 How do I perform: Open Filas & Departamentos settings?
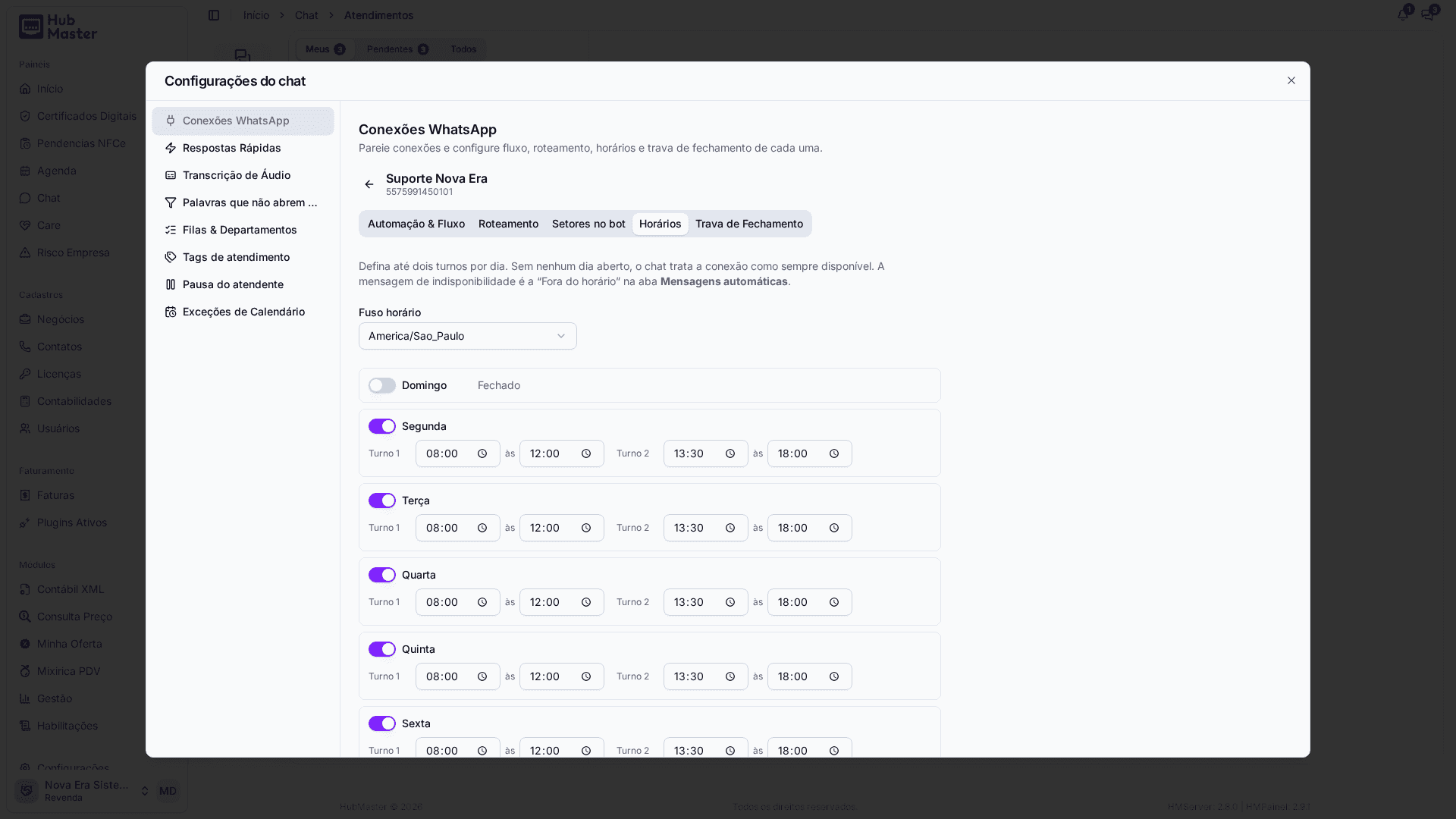click(243, 230)
